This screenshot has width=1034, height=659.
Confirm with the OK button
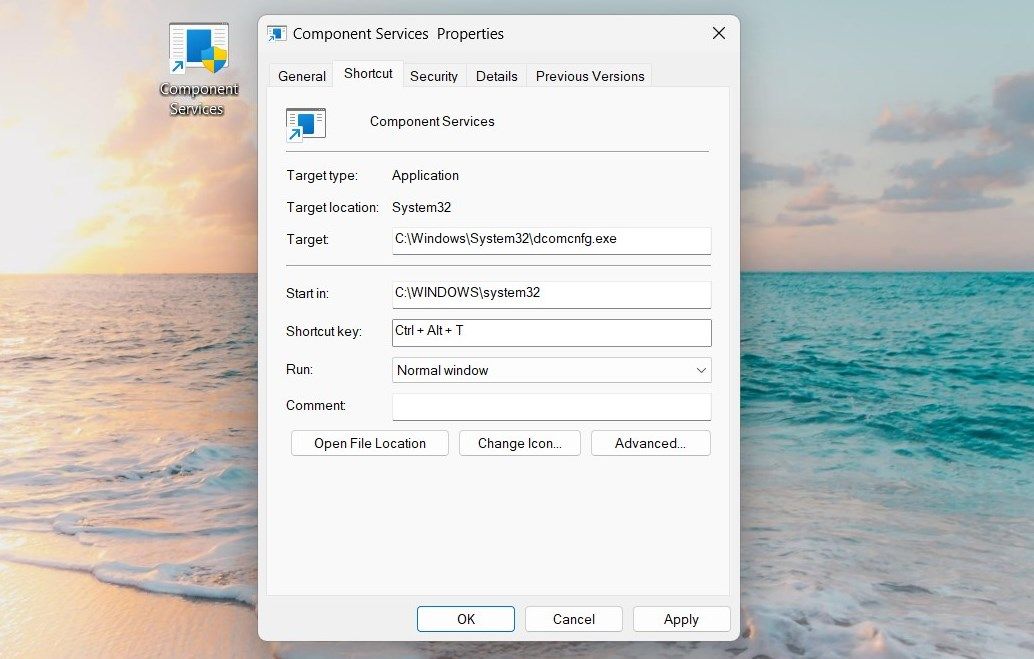tap(466, 619)
